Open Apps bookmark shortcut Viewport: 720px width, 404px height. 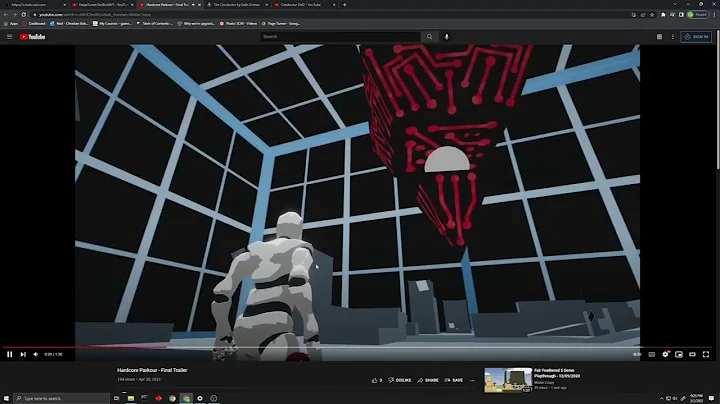tap(11, 23)
